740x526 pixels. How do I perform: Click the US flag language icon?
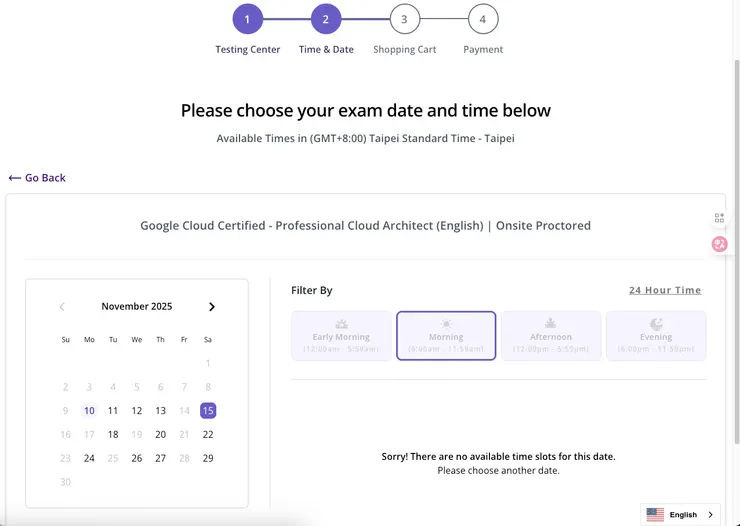(655, 514)
